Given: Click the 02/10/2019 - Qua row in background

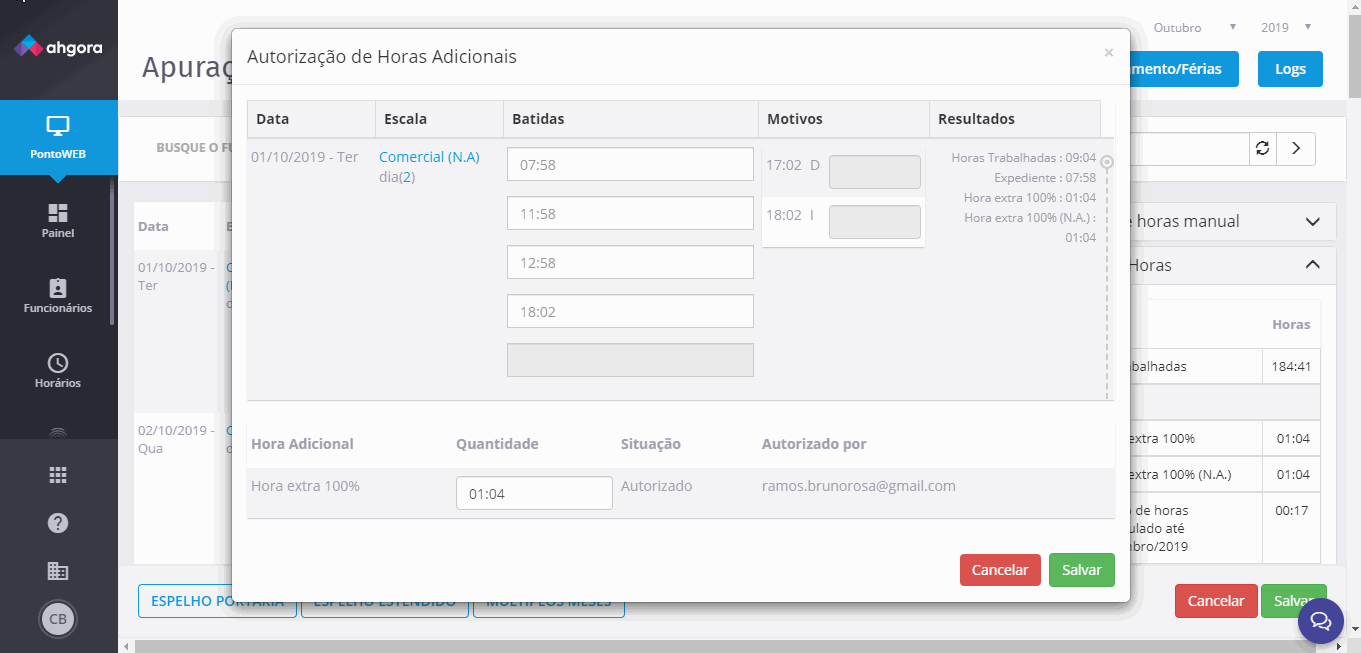Looking at the screenshot, I should point(175,439).
